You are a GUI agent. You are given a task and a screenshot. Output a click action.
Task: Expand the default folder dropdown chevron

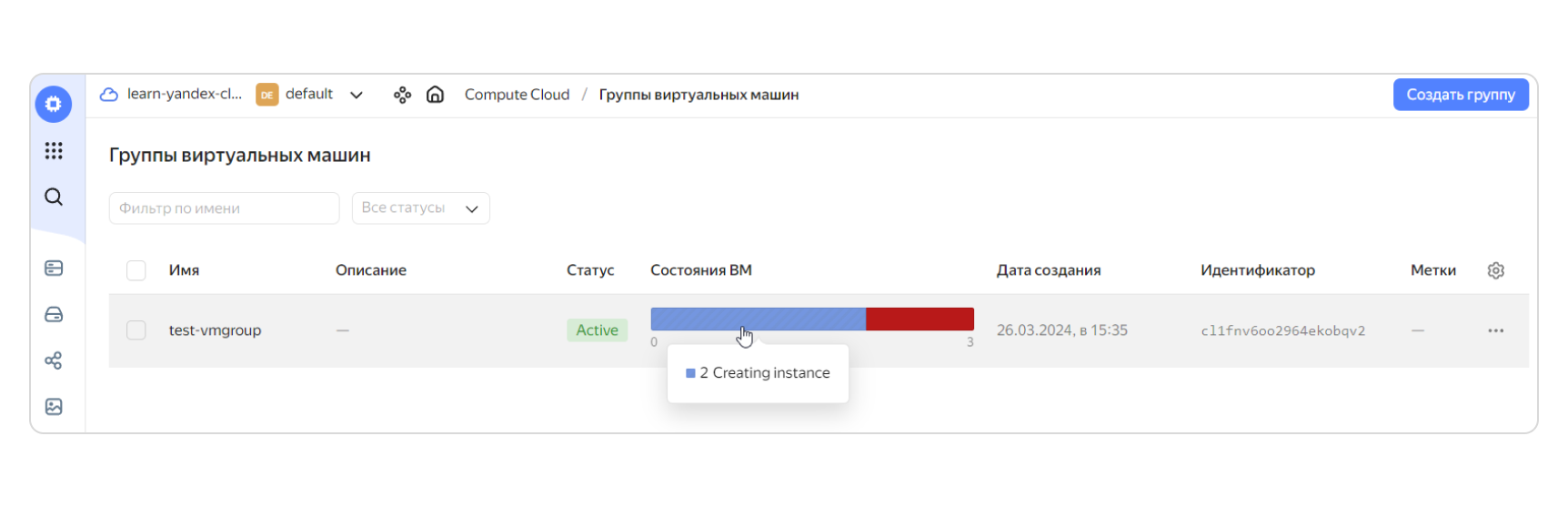[x=357, y=95]
